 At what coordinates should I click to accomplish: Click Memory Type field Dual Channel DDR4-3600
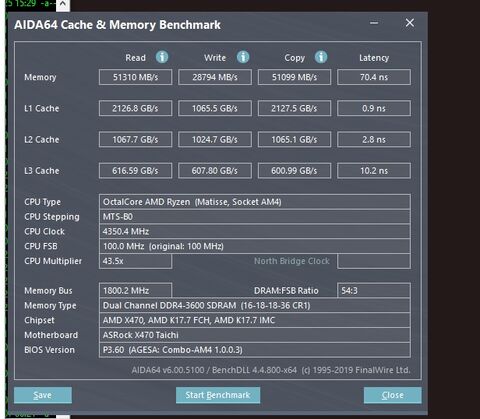pos(255,305)
